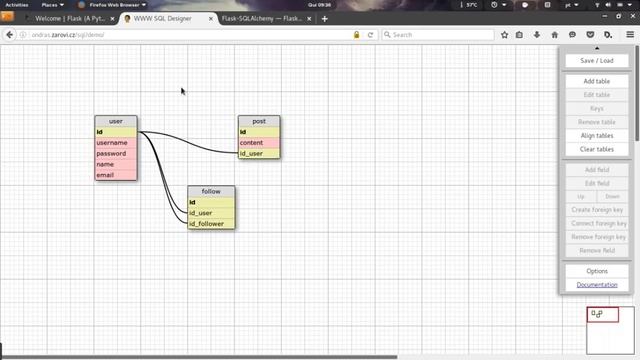Select the follow table title
640x360 pixels.
click(x=211, y=191)
